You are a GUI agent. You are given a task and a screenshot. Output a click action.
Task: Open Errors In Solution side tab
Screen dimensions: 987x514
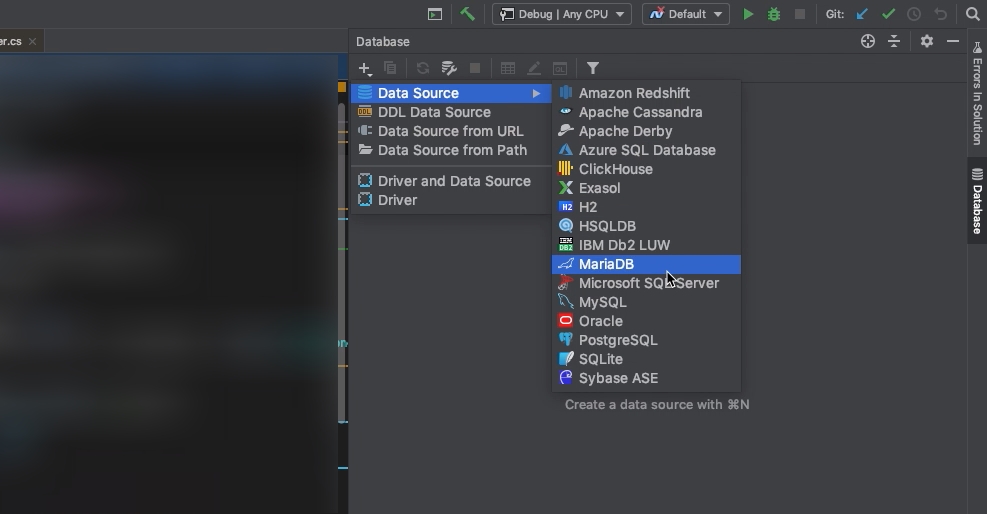pyautogui.click(x=977, y=93)
